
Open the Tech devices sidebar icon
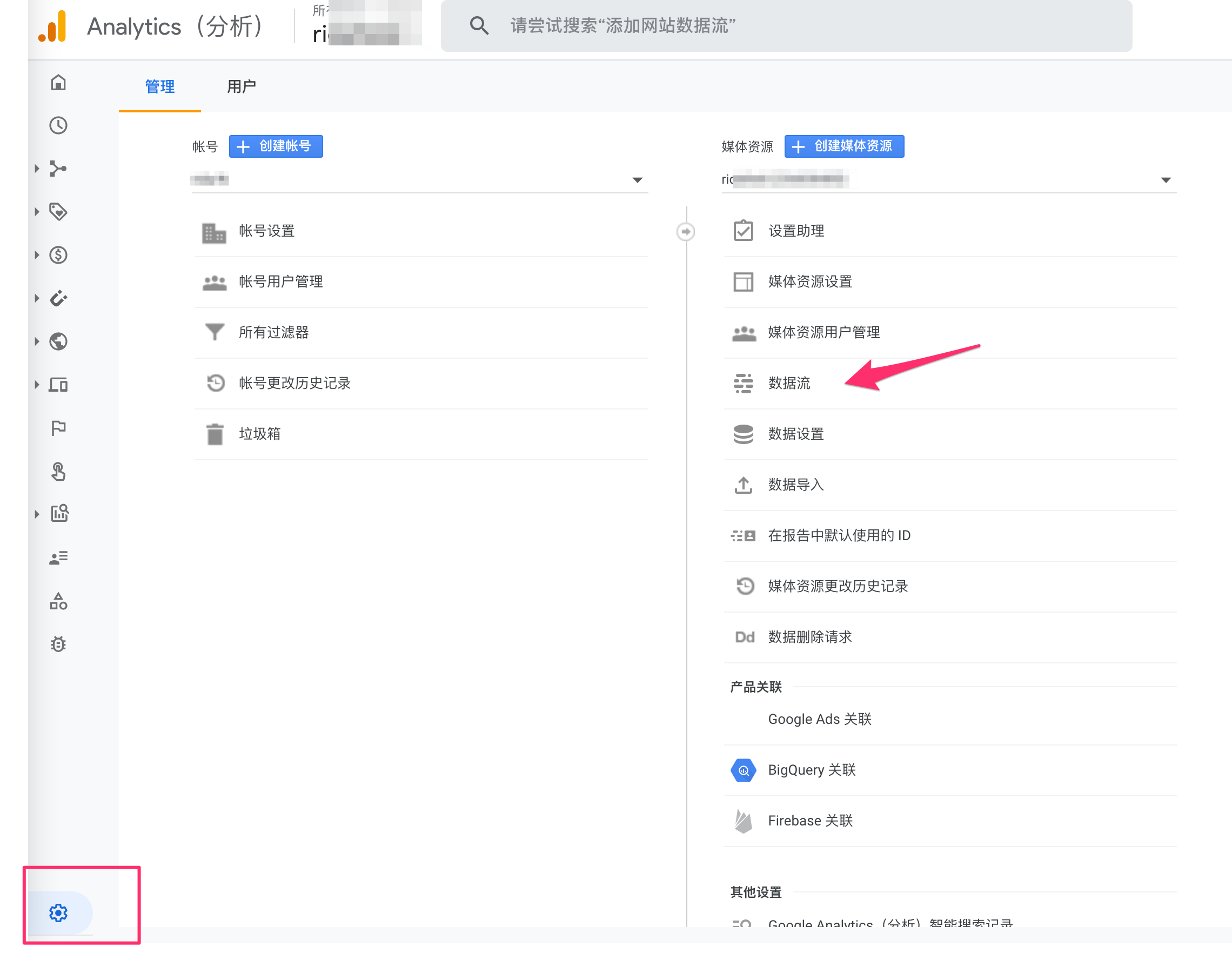(58, 385)
